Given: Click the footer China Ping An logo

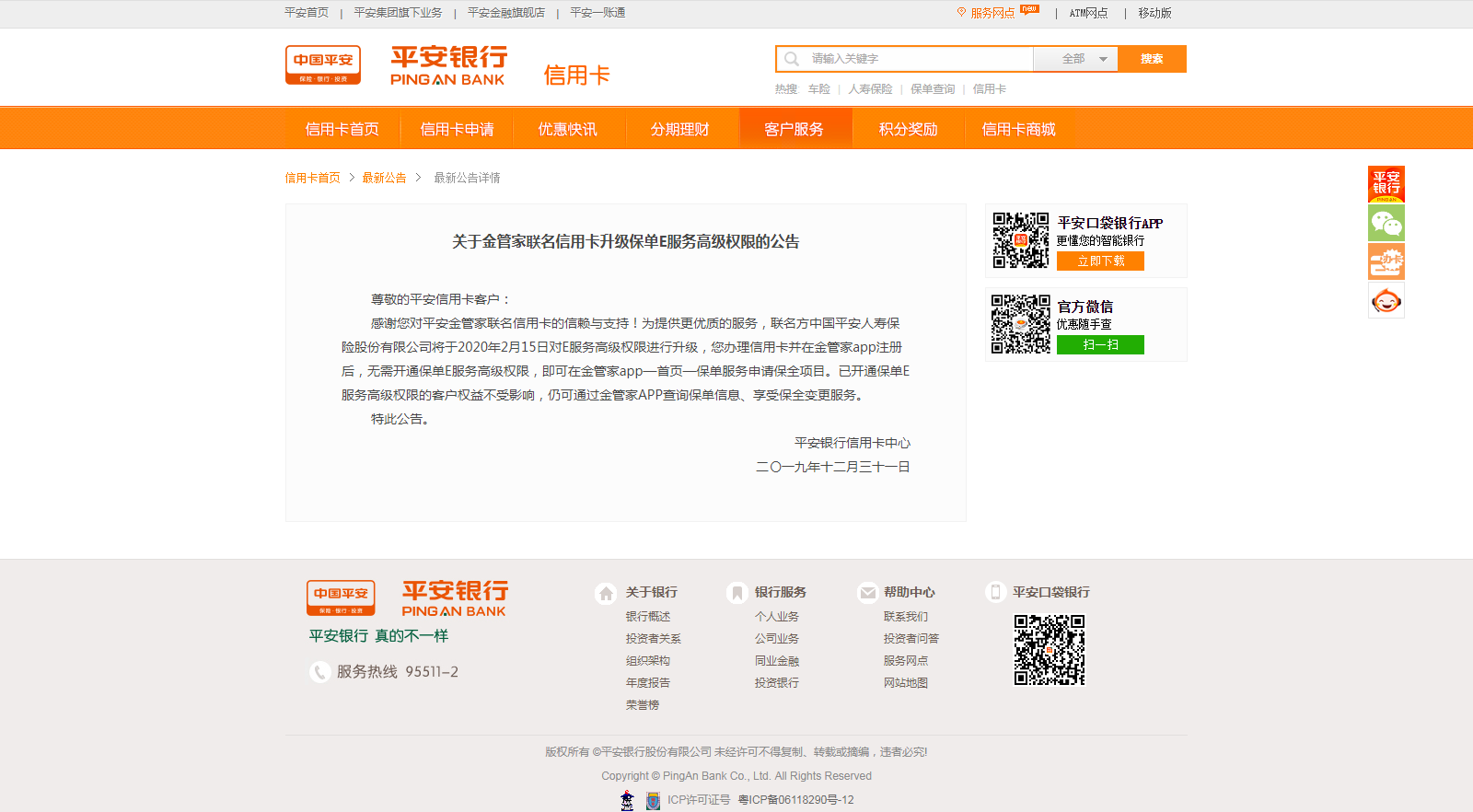Looking at the screenshot, I should pyautogui.click(x=341, y=598).
